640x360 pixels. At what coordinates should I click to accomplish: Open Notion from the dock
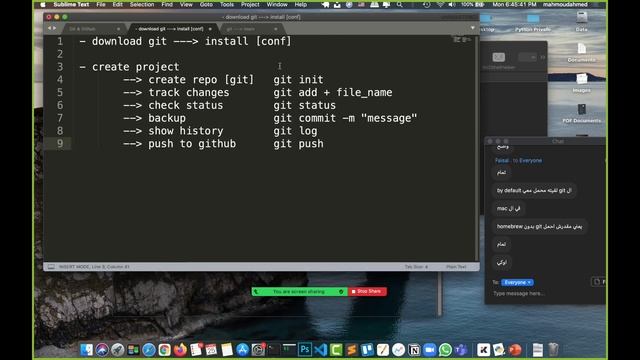(x=414, y=350)
